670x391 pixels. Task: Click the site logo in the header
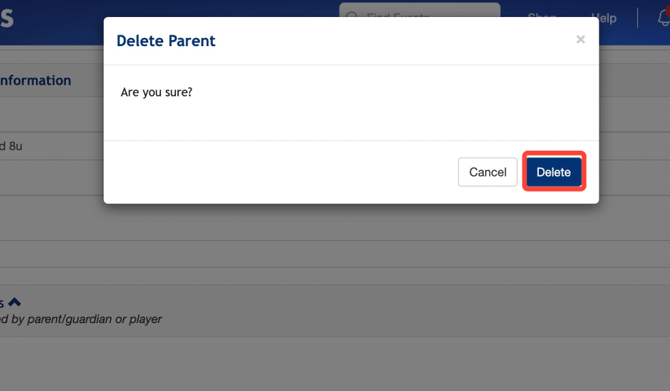click(x=7, y=18)
